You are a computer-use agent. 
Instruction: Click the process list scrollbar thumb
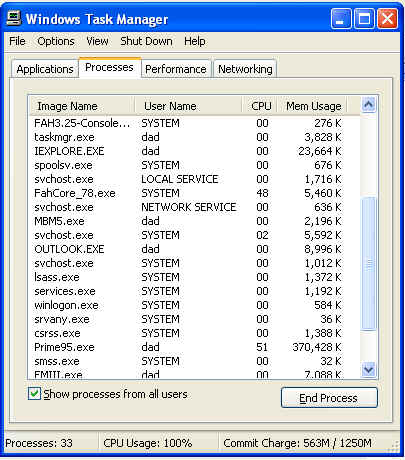(368, 264)
